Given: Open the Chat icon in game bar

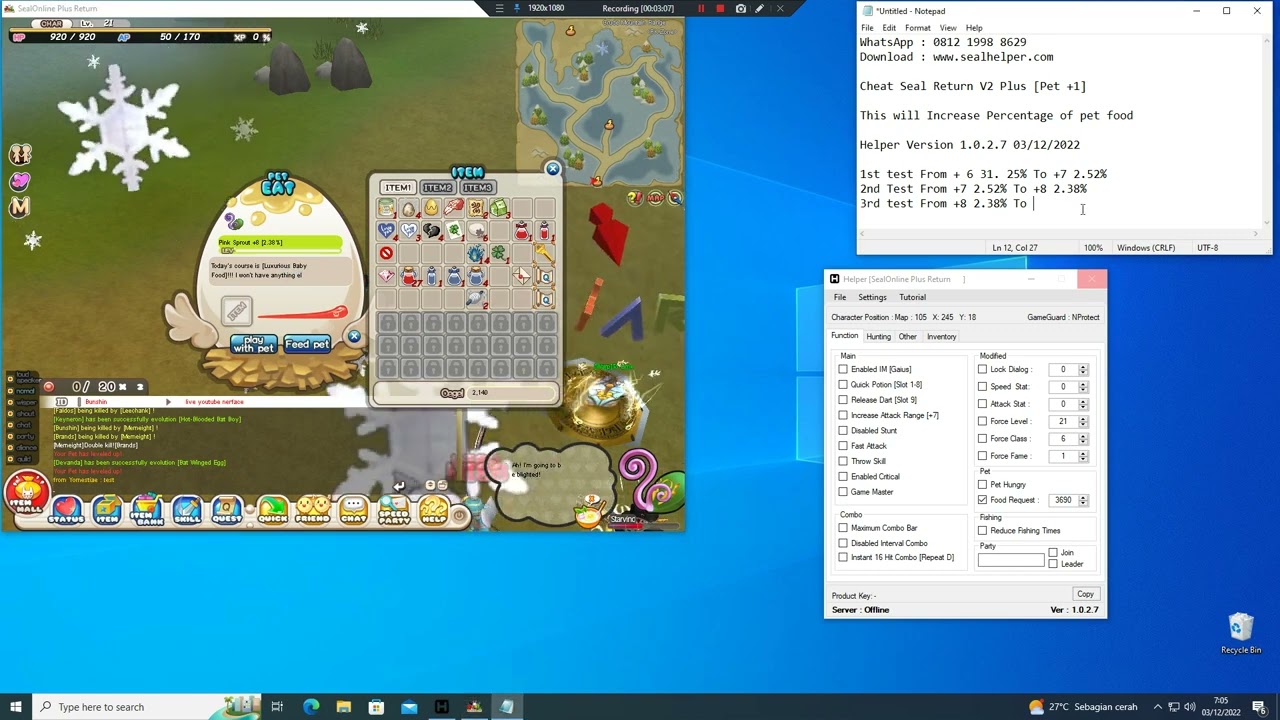Looking at the screenshot, I should (x=353, y=510).
